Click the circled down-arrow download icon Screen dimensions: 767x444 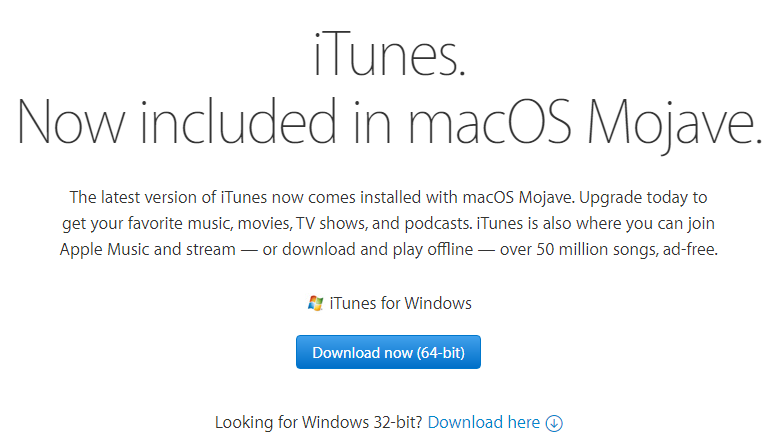(555, 423)
